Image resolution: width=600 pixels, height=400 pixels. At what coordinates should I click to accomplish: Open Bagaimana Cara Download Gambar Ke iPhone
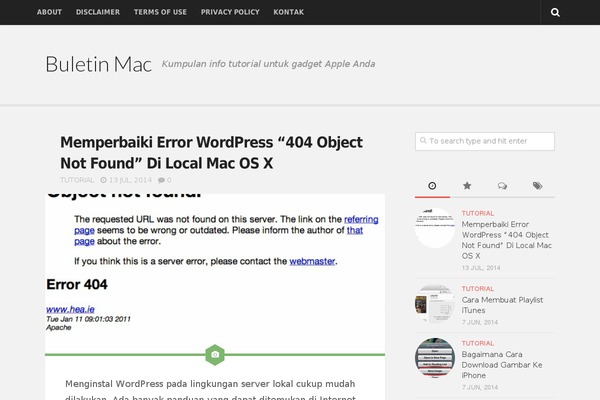[502, 365]
